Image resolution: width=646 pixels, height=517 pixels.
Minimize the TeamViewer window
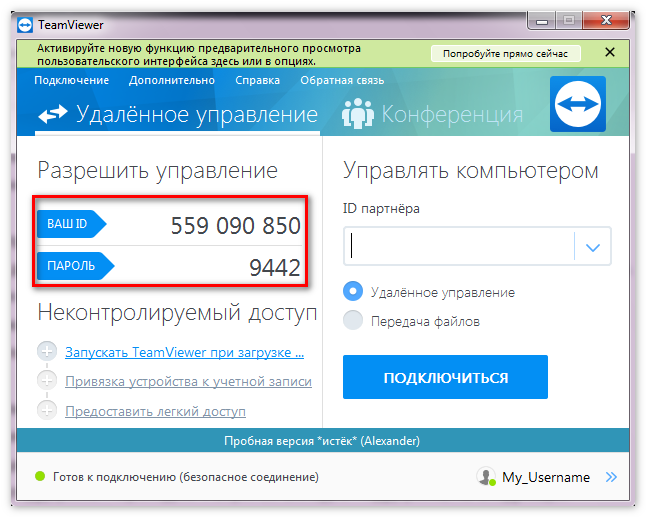point(542,20)
